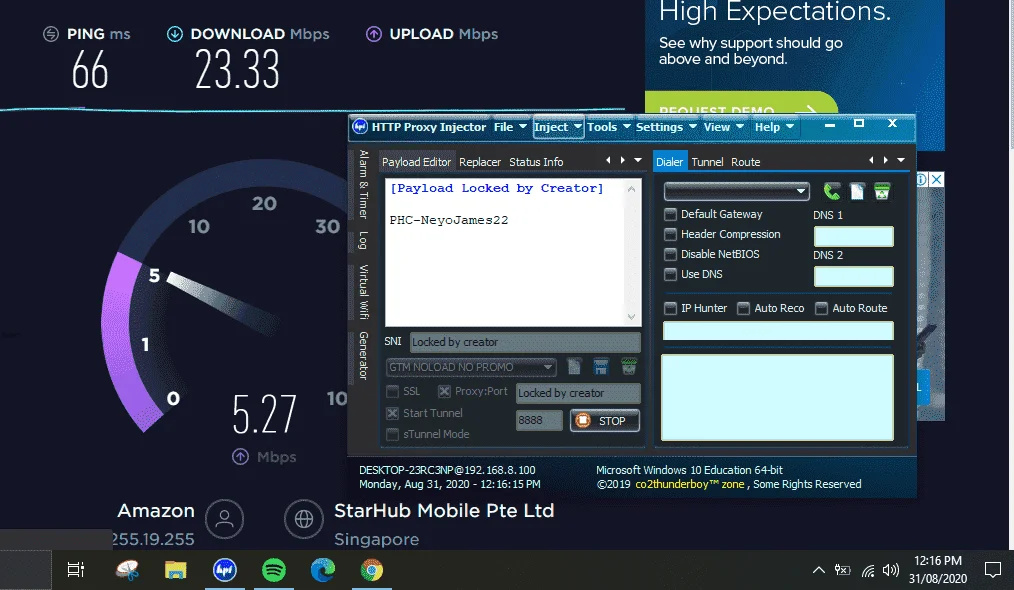
Task: Click the new dialer document icon
Action: point(857,191)
